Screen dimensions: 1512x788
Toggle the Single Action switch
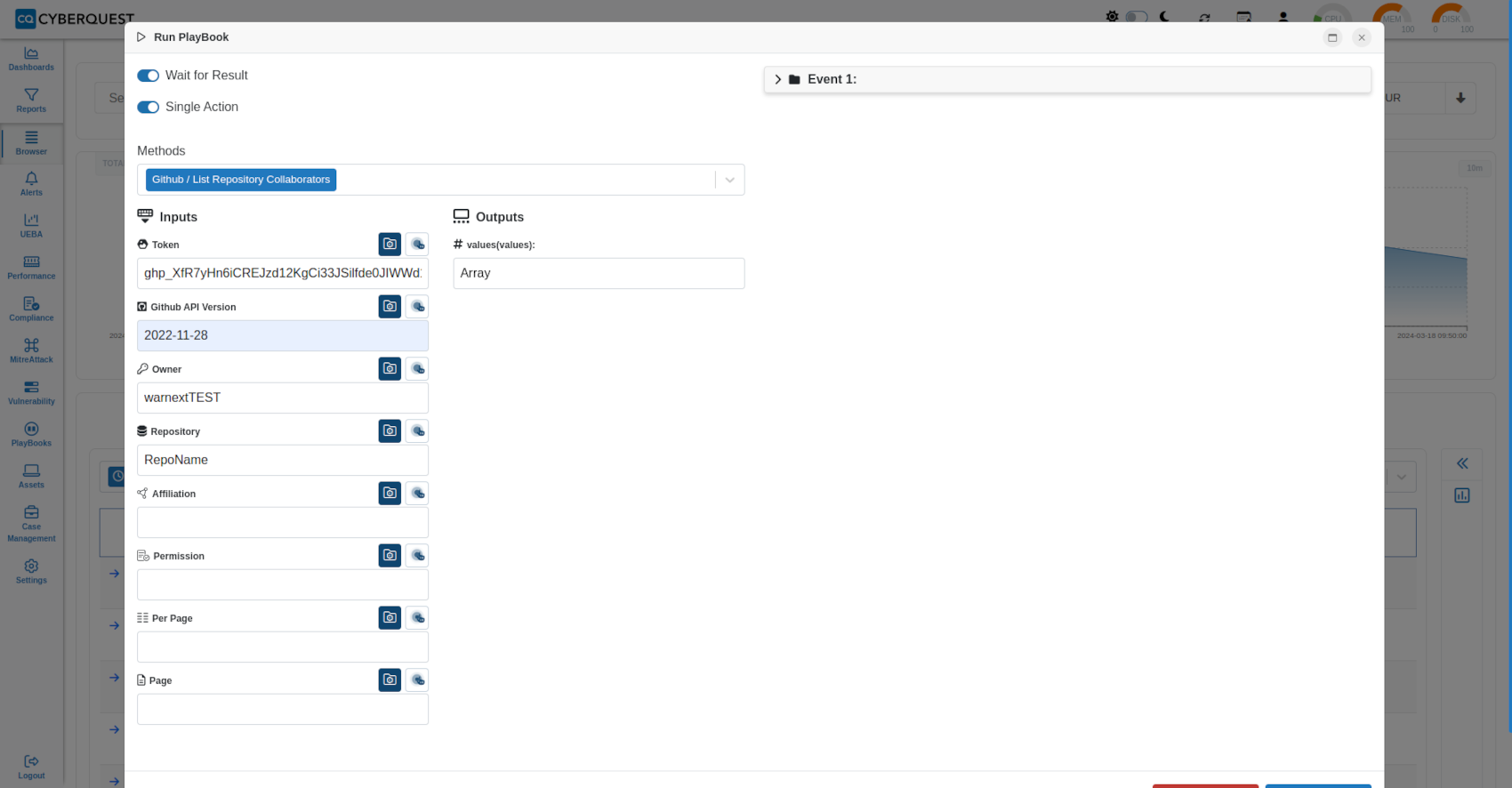tap(148, 107)
